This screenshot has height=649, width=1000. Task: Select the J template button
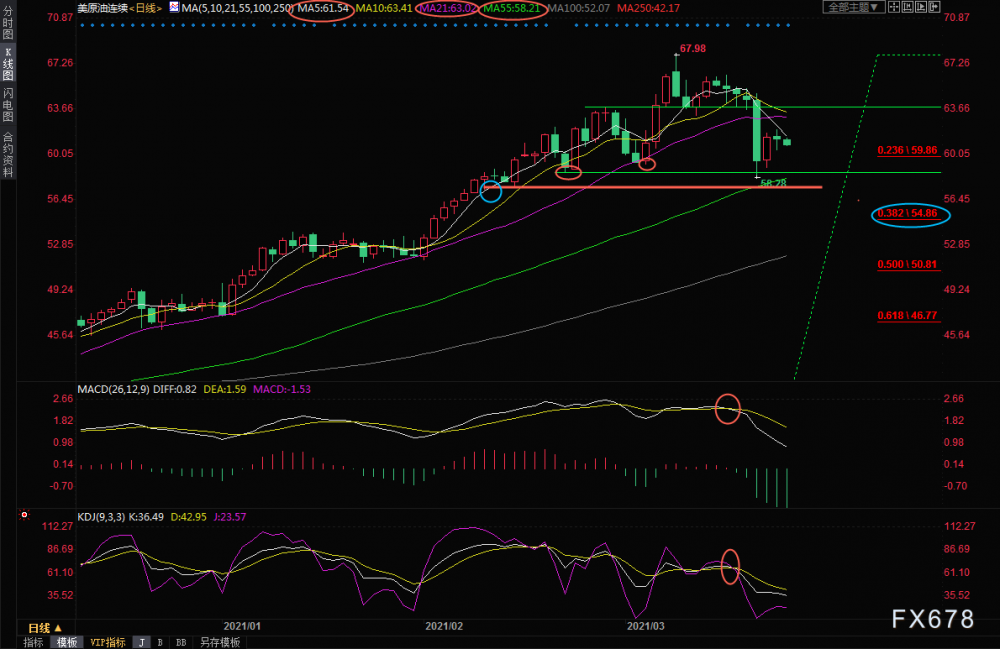[142, 642]
